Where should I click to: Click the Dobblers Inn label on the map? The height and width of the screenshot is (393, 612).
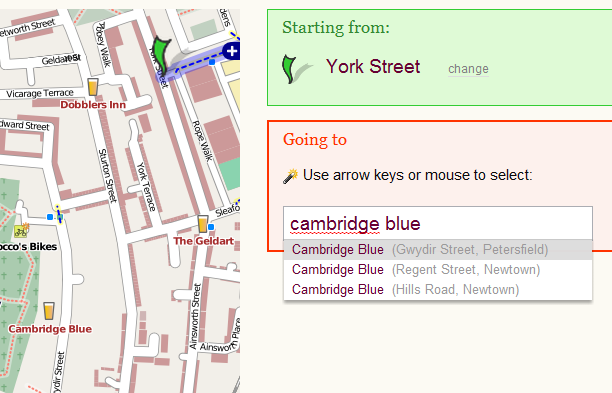pos(93,105)
